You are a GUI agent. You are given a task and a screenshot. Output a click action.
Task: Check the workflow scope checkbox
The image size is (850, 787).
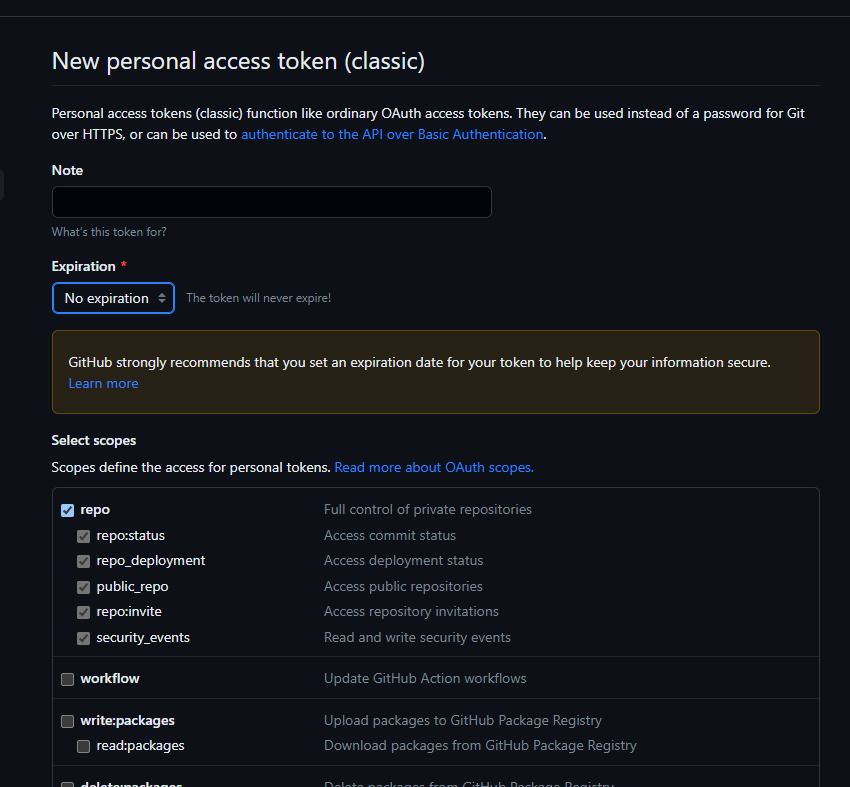[68, 679]
